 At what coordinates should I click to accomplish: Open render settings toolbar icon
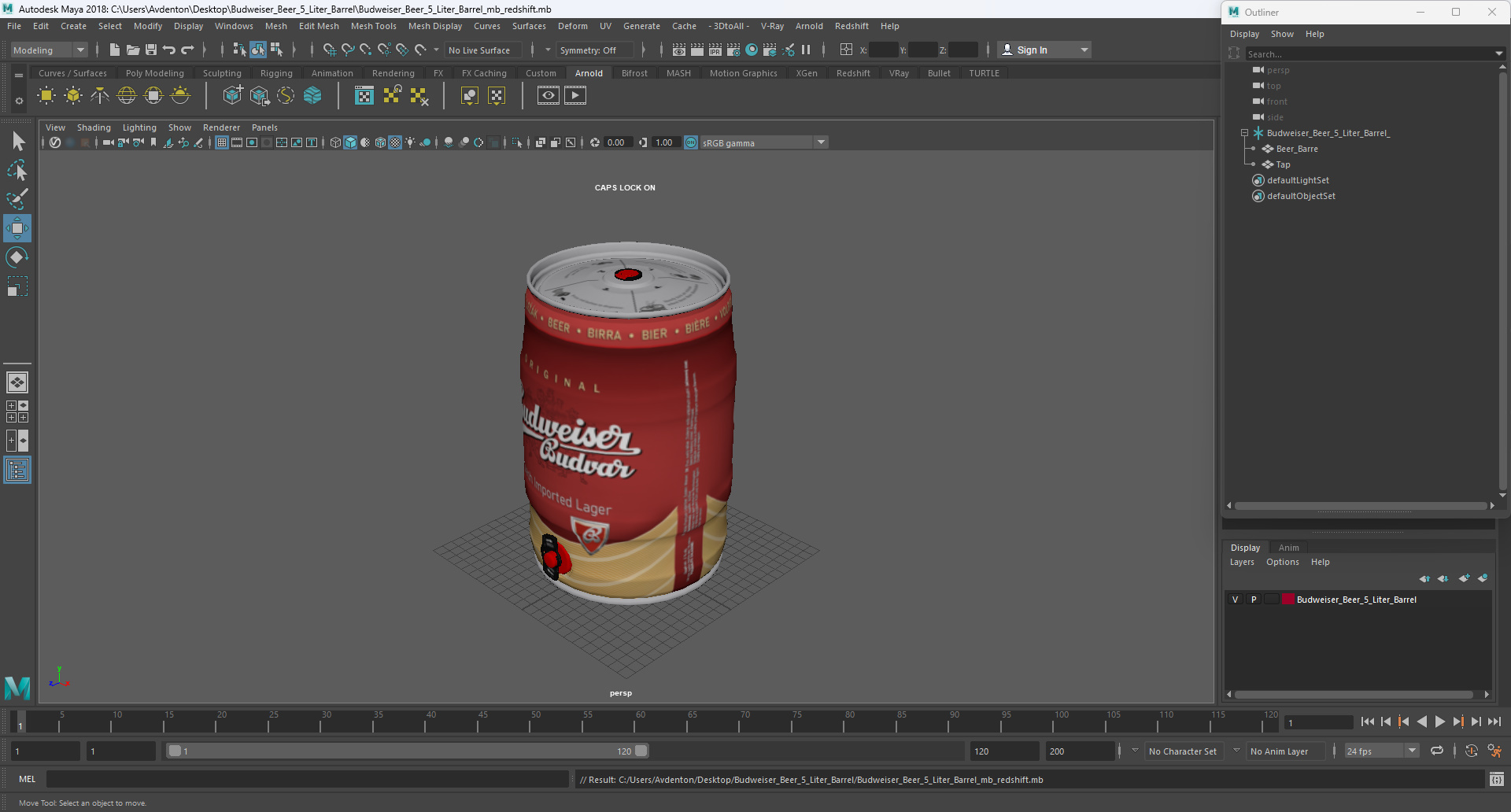[x=733, y=50]
